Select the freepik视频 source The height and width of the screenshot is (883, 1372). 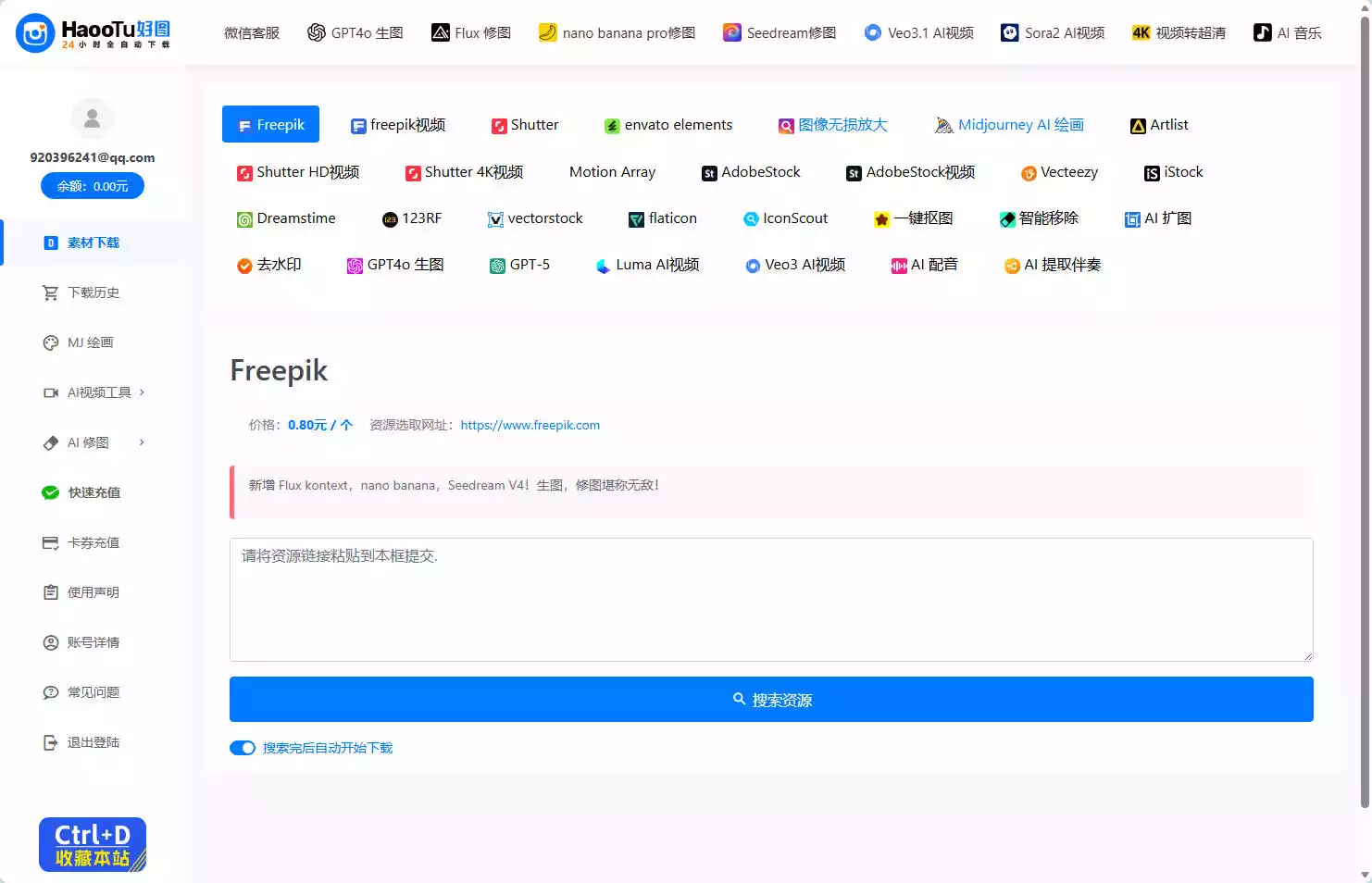[x=398, y=125]
